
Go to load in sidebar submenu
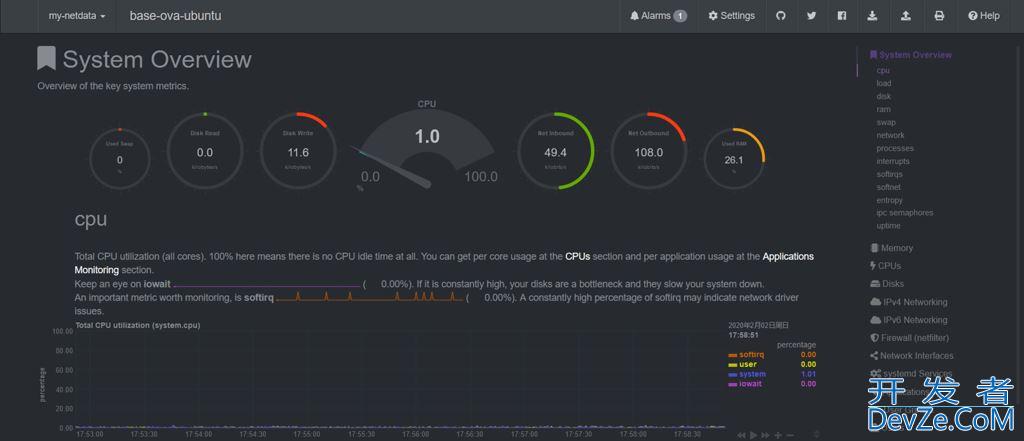pyautogui.click(x=884, y=84)
